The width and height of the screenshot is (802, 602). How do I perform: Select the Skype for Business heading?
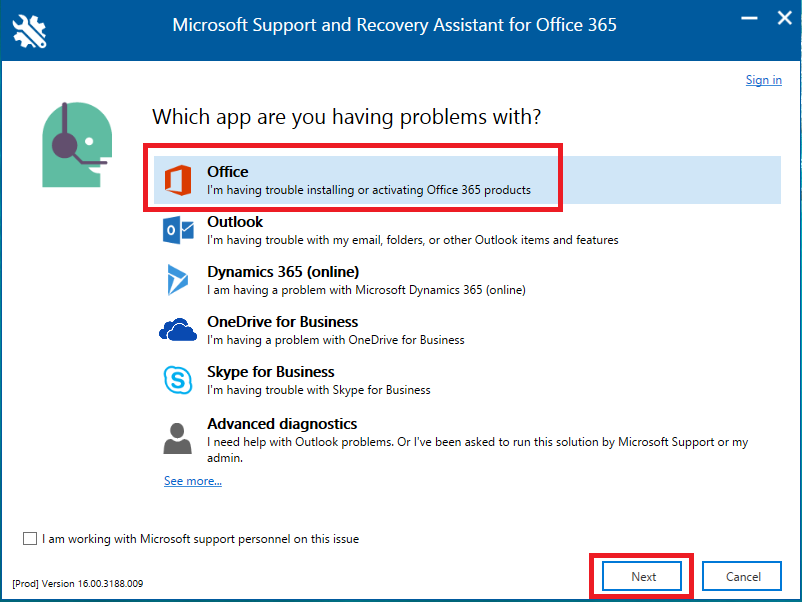click(x=271, y=372)
